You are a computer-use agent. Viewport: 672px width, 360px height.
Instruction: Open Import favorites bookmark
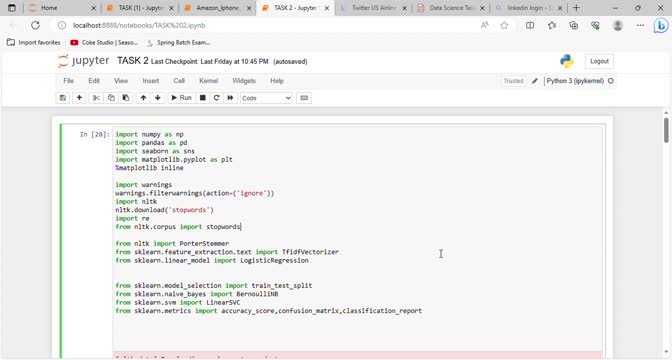(x=34, y=42)
